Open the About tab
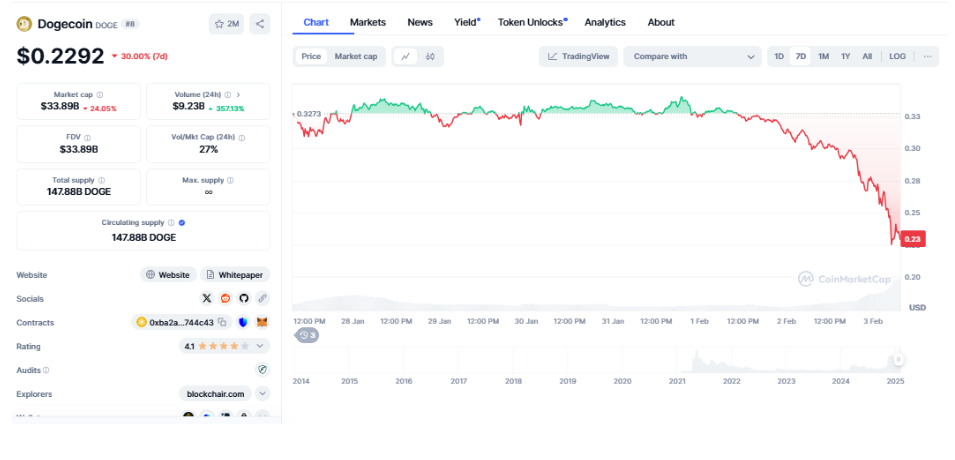Image resolution: width=955 pixels, height=460 pixels. click(x=661, y=23)
